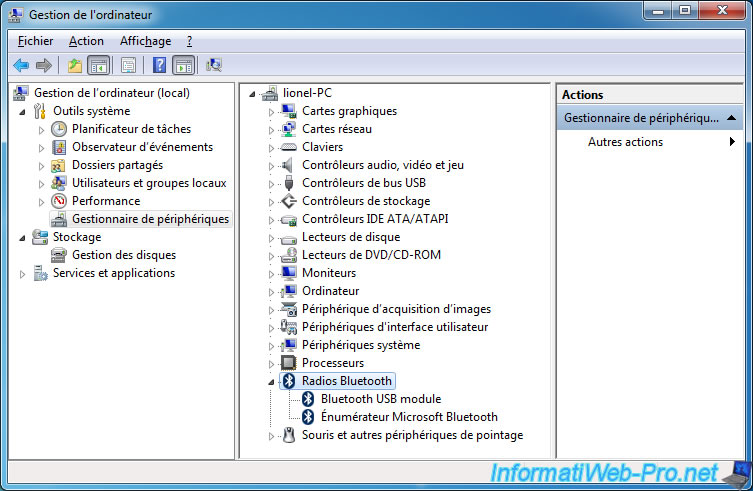Open the Action menu
Viewport: 753px width, 491px height.
tap(86, 41)
